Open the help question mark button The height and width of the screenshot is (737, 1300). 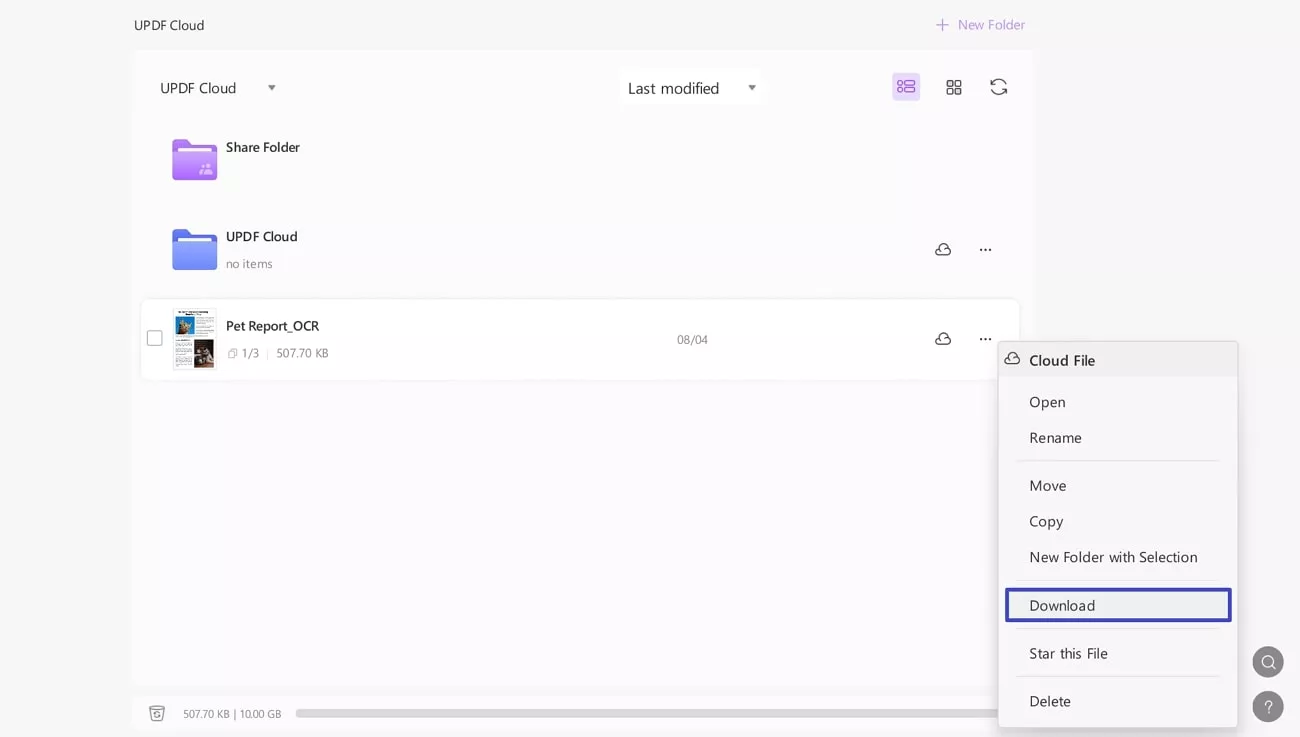[x=1268, y=707]
